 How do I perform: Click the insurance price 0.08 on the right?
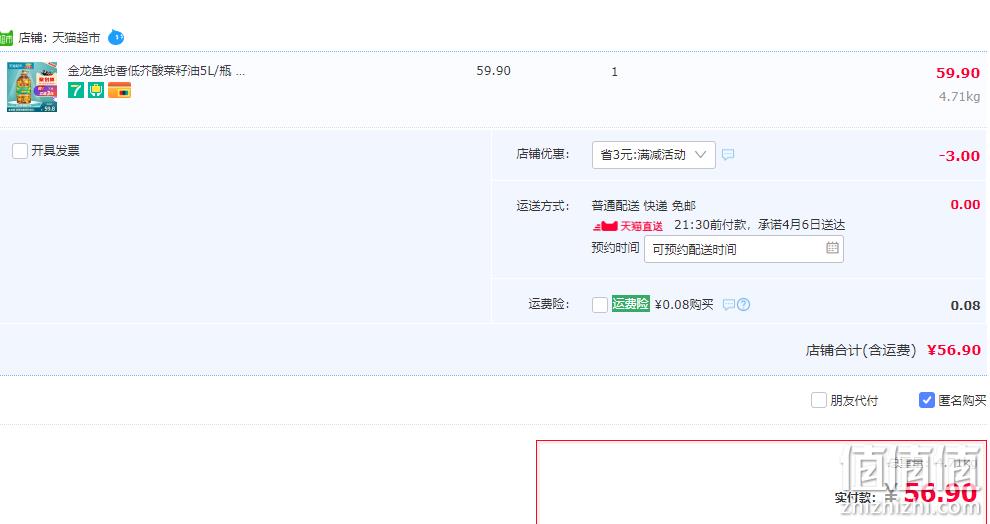(x=965, y=306)
